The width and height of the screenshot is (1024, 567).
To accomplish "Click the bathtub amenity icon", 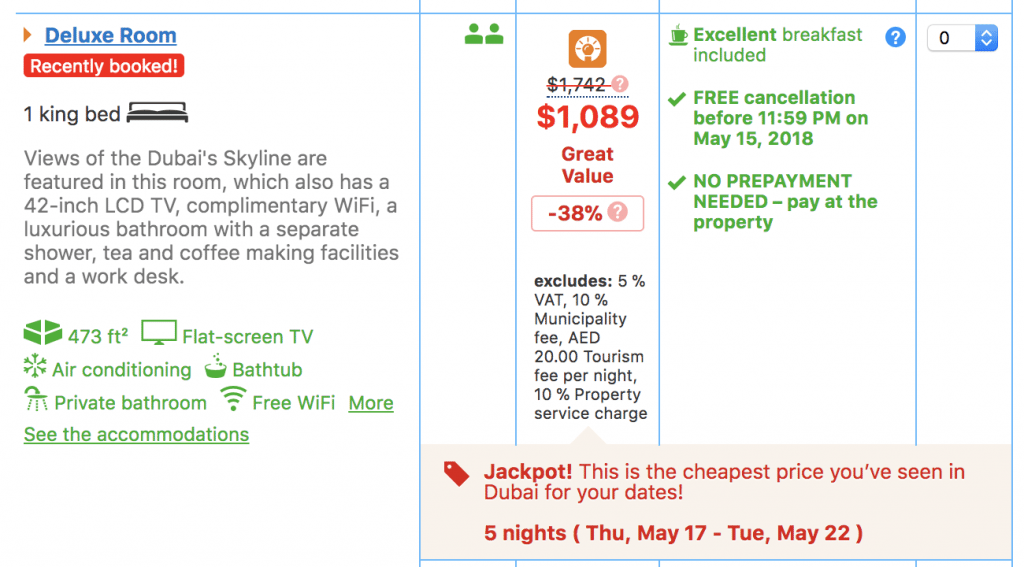I will tap(216, 366).
